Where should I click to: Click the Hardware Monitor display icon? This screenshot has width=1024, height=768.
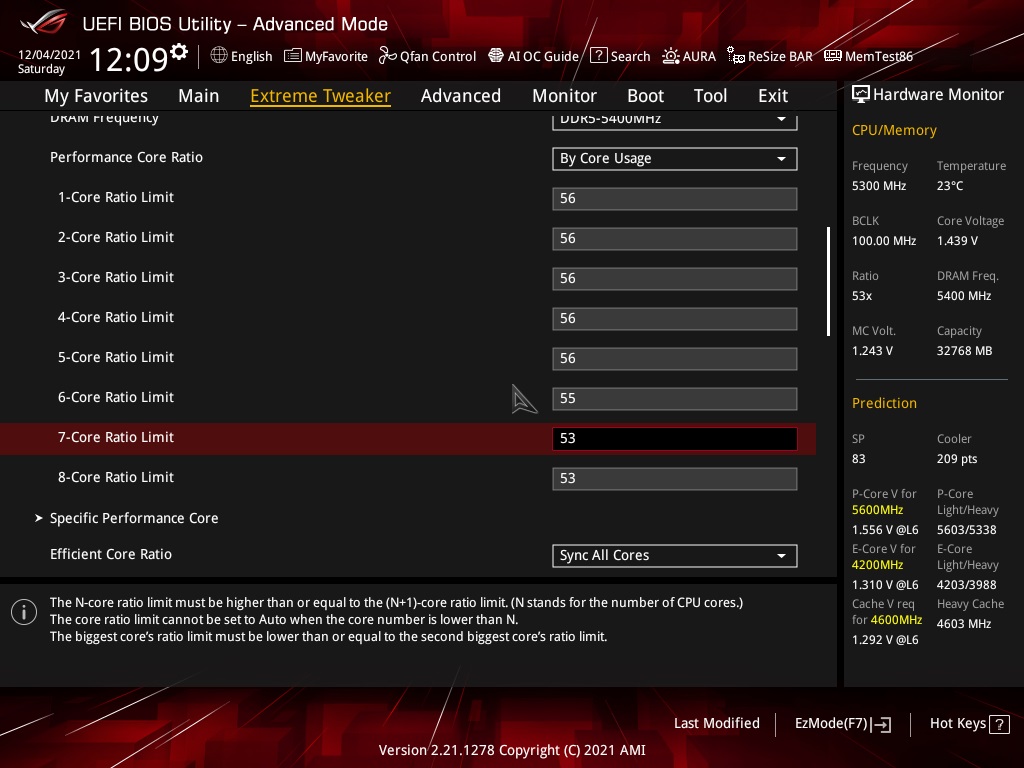(x=861, y=95)
